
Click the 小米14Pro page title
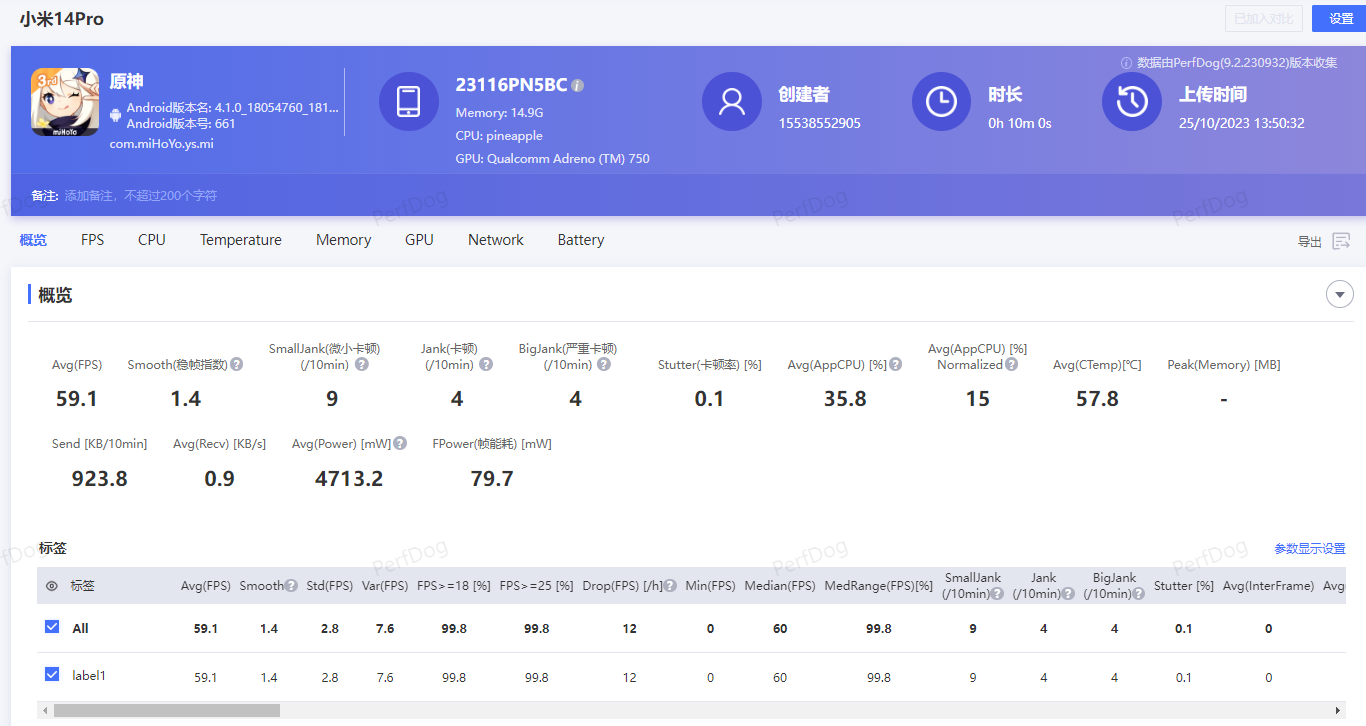pyautogui.click(x=62, y=19)
